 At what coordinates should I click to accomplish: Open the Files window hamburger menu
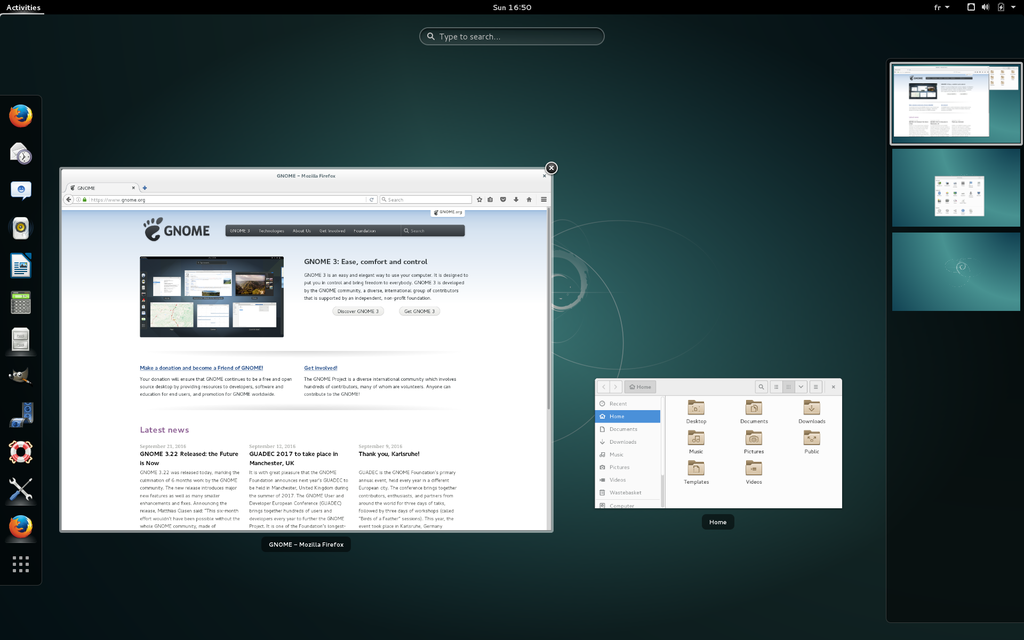pyautogui.click(x=816, y=387)
